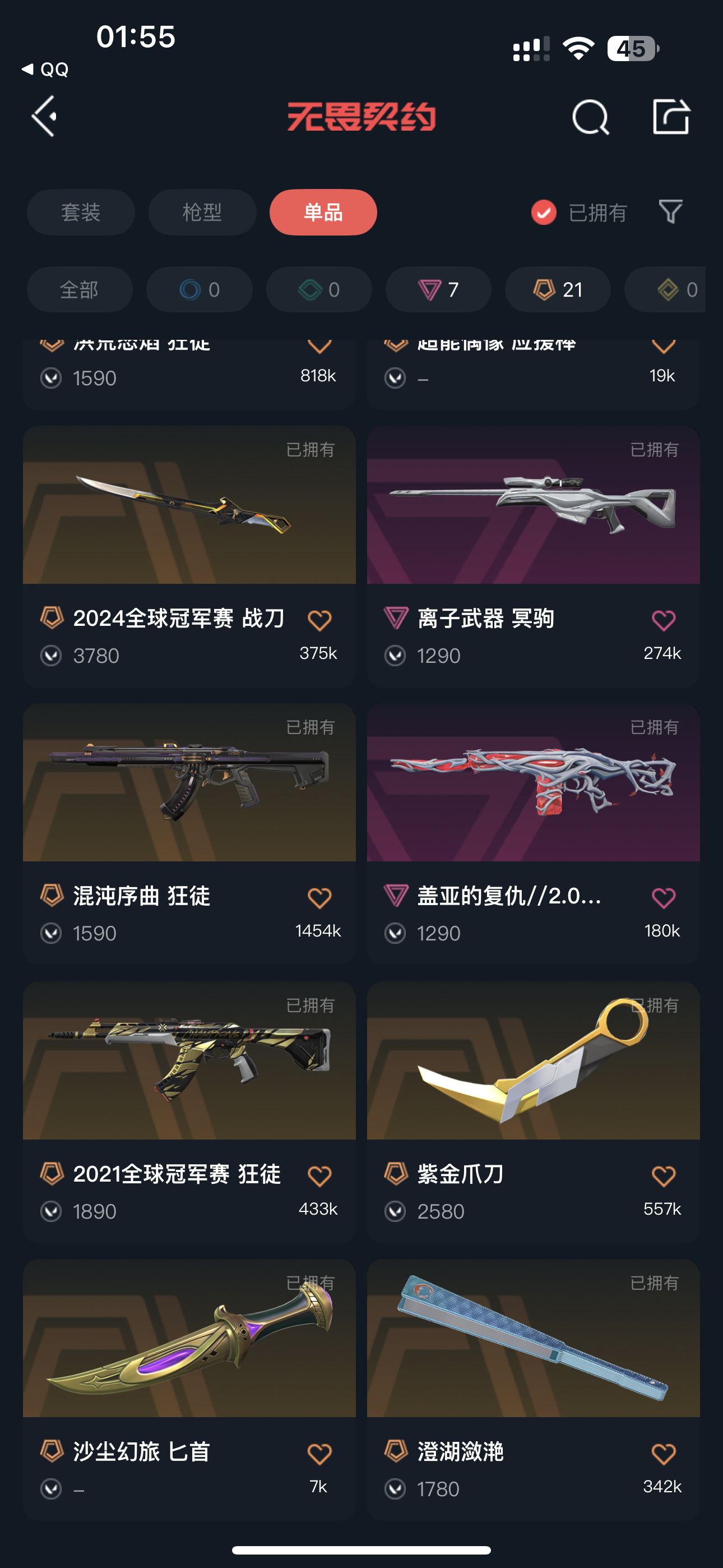Image resolution: width=723 pixels, height=1568 pixels.
Task: Open the 2021全球冠军赛 狂徒 thumbnail
Action: tap(189, 1060)
